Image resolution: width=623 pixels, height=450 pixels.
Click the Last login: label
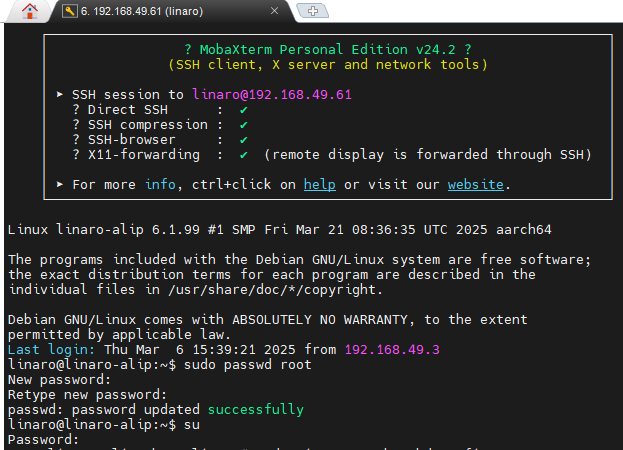click(52, 350)
